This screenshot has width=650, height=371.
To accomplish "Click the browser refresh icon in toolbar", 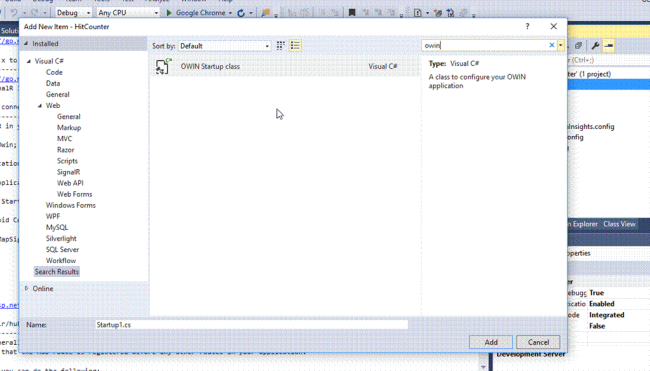I will pos(241,13).
